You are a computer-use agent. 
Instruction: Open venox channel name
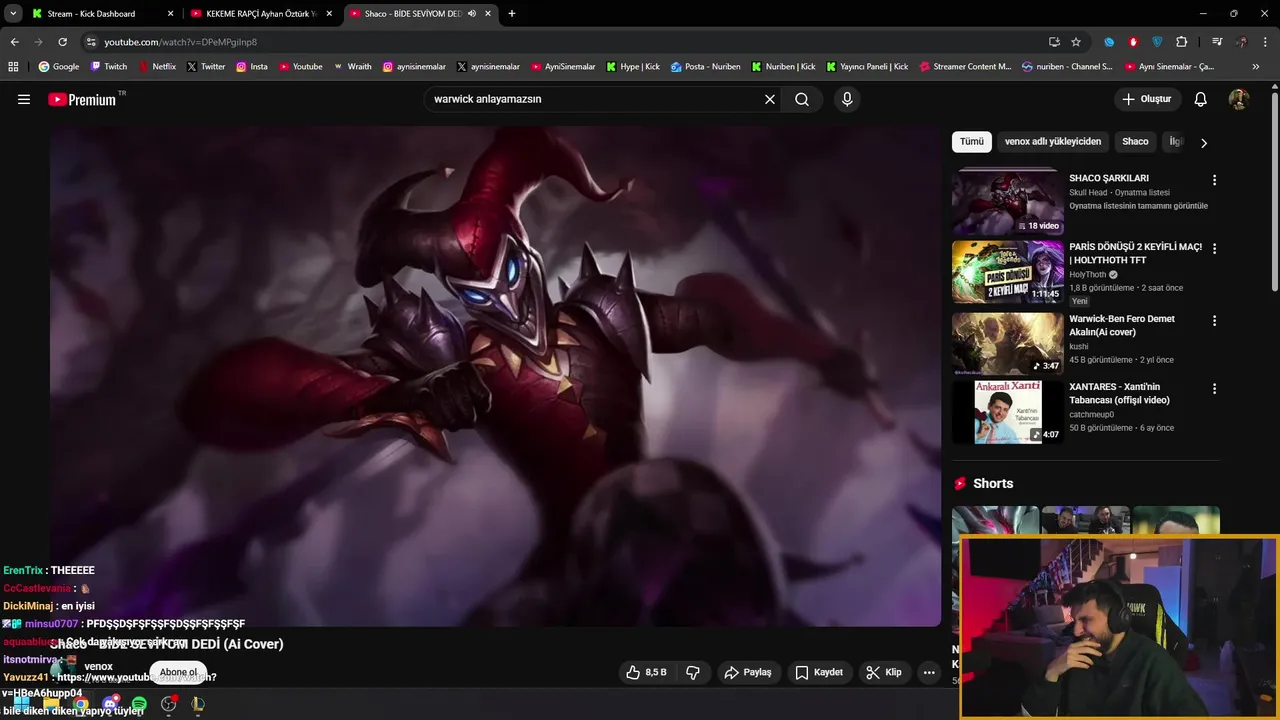pyautogui.click(x=98, y=666)
